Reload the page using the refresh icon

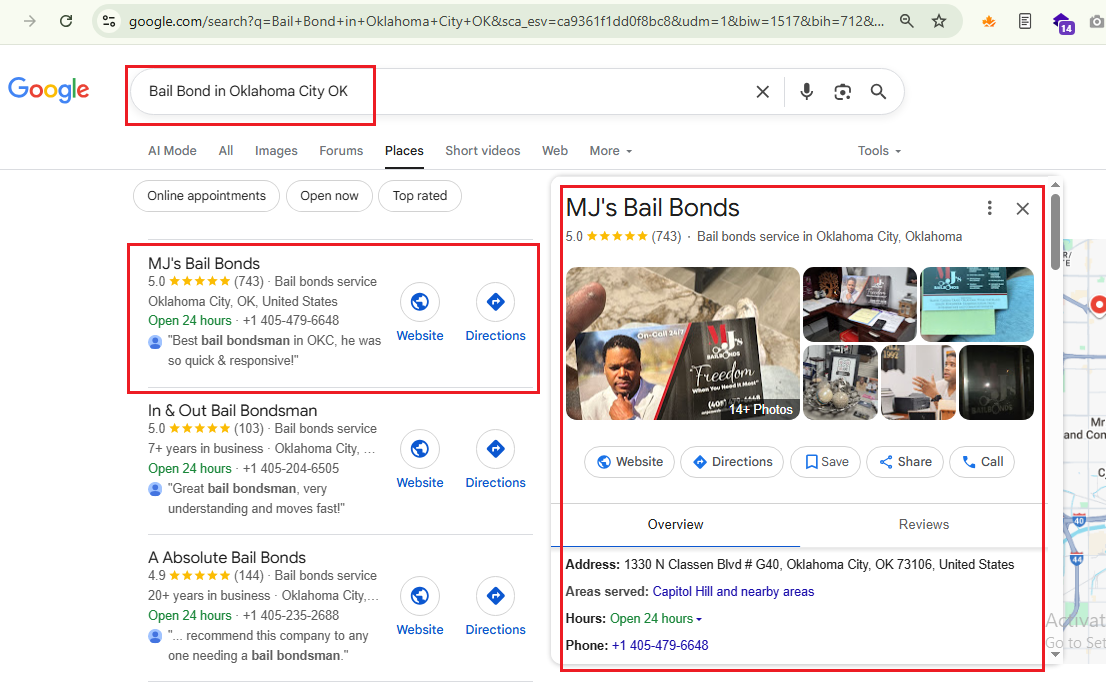(x=66, y=21)
